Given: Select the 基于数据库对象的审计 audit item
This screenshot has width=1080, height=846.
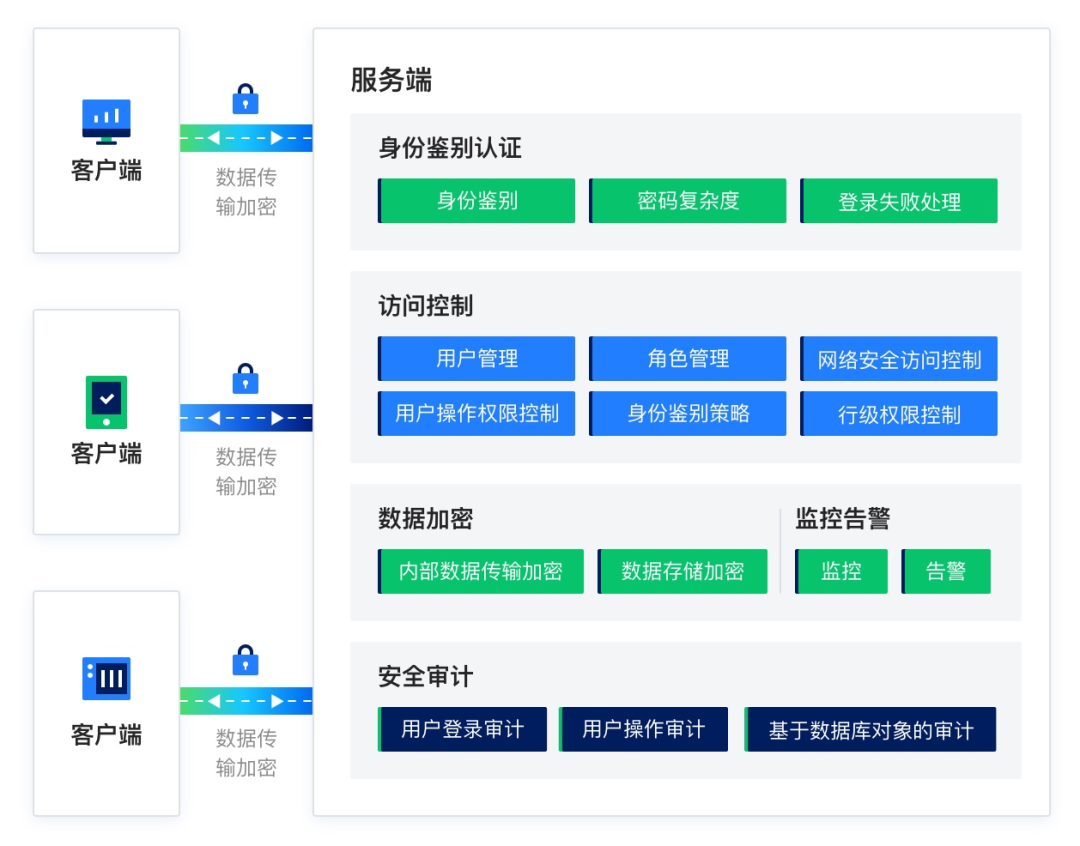Looking at the screenshot, I should [871, 729].
